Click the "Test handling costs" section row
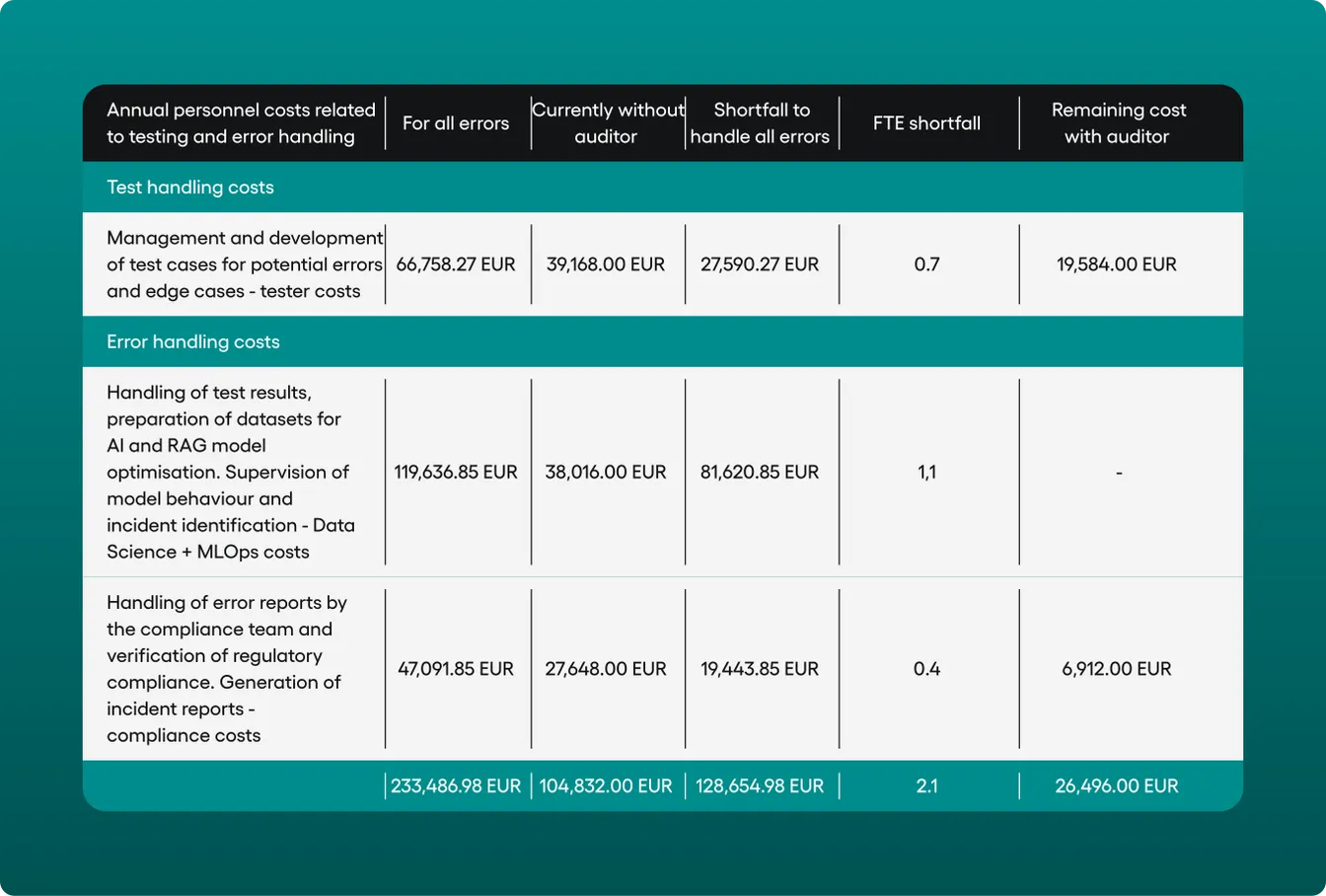Viewport: 1326px width, 896px height. 663,187
